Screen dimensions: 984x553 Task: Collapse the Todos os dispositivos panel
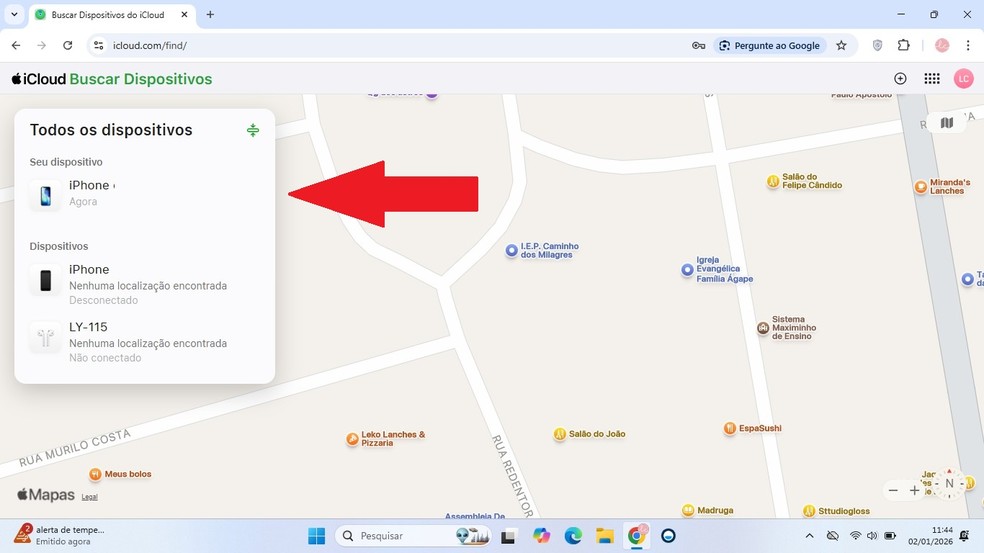pos(253,130)
